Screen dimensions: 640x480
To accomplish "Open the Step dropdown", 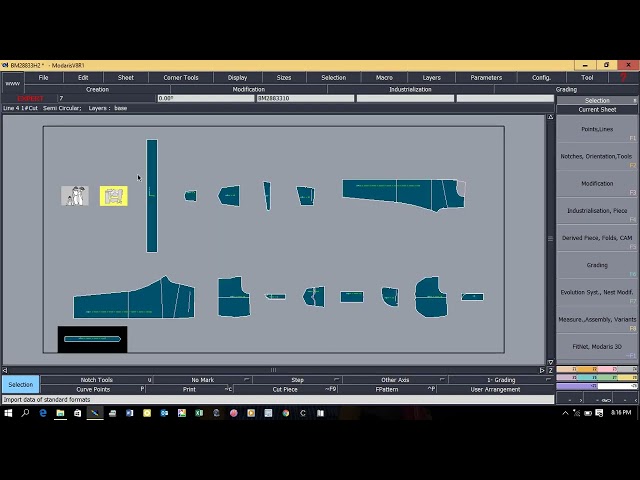I will 297,380.
